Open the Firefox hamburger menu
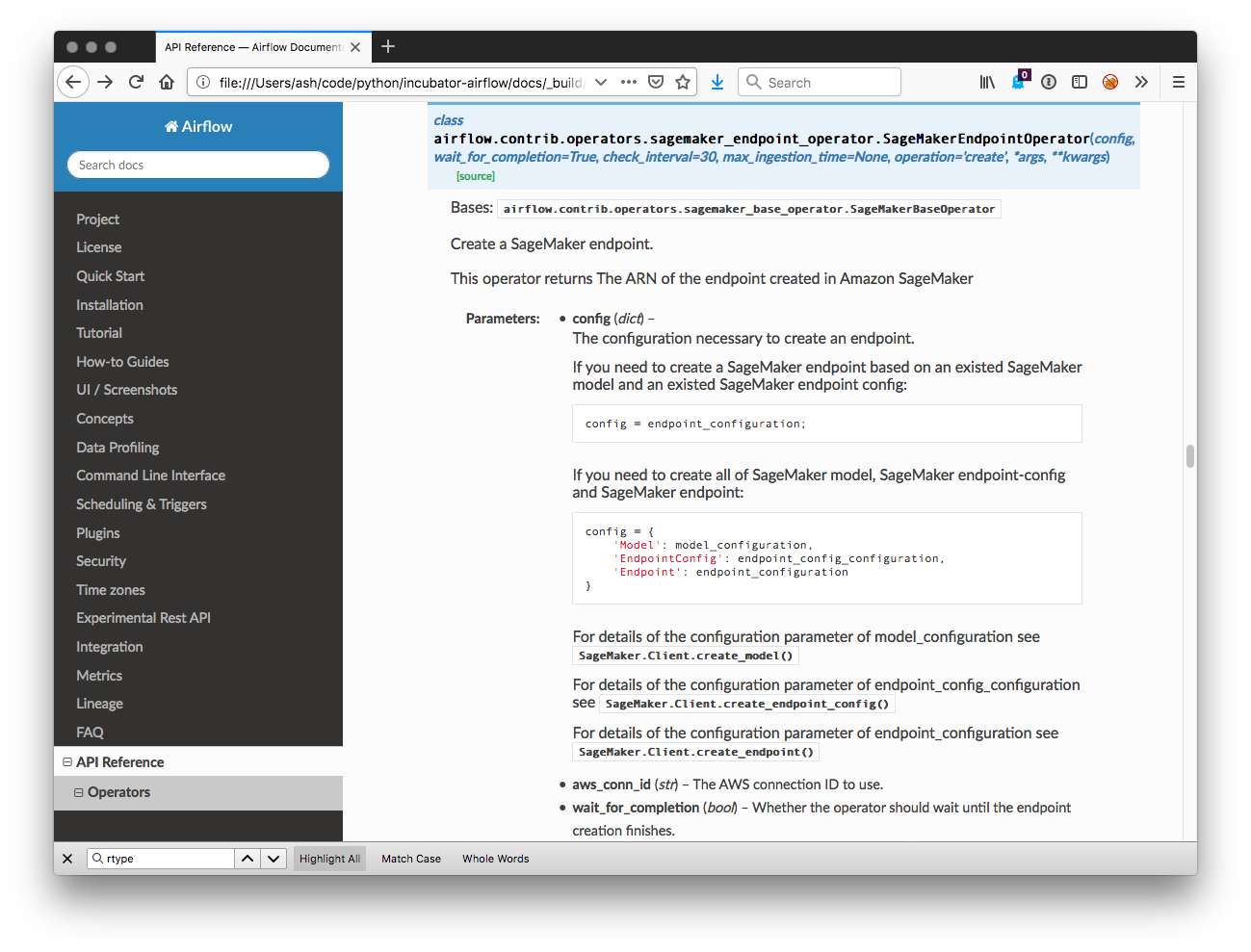This screenshot has width=1251, height=952. click(x=1178, y=82)
